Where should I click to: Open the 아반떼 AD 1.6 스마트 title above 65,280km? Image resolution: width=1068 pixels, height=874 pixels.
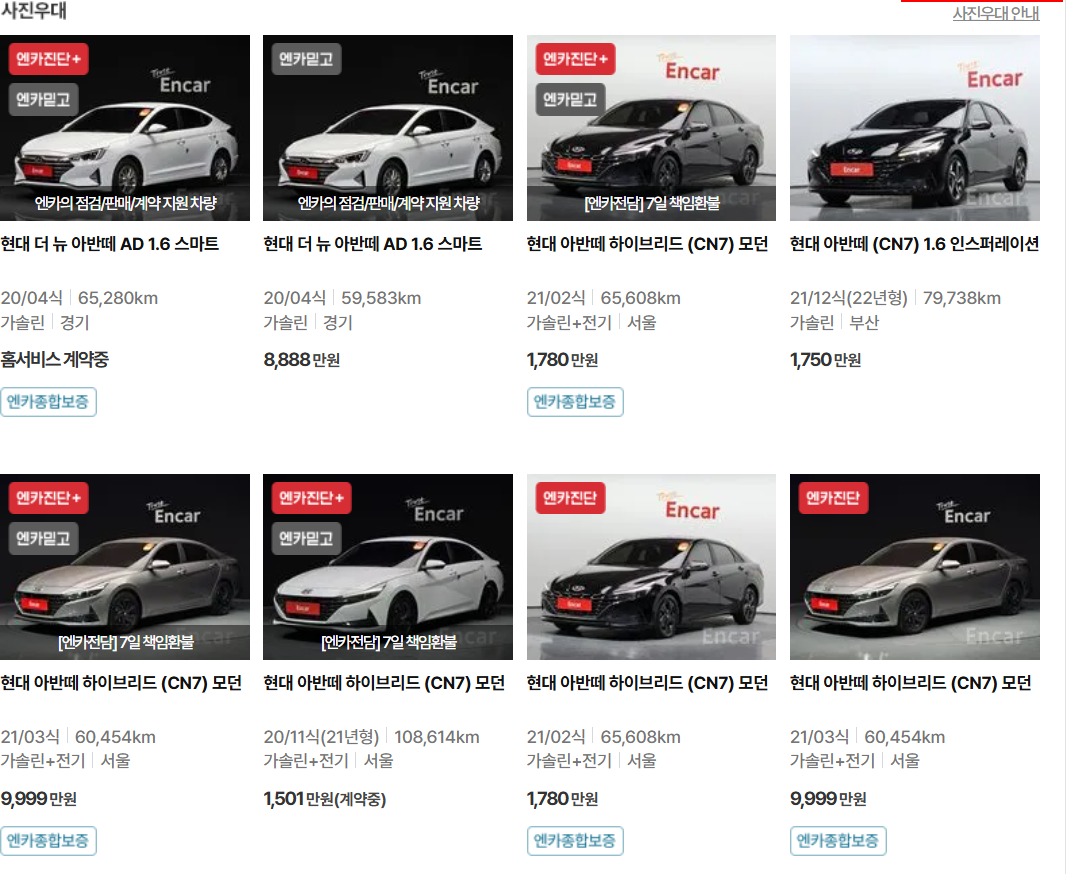[x=110, y=244]
